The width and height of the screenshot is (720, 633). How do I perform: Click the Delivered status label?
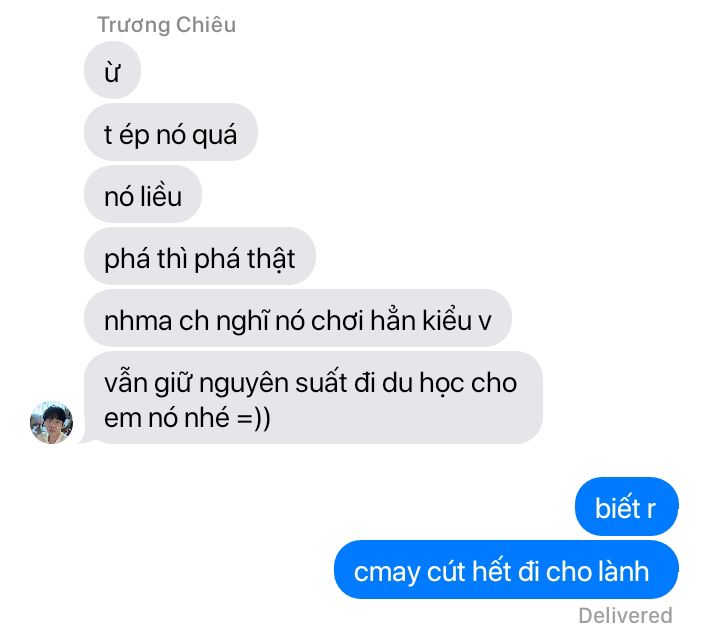(625, 615)
